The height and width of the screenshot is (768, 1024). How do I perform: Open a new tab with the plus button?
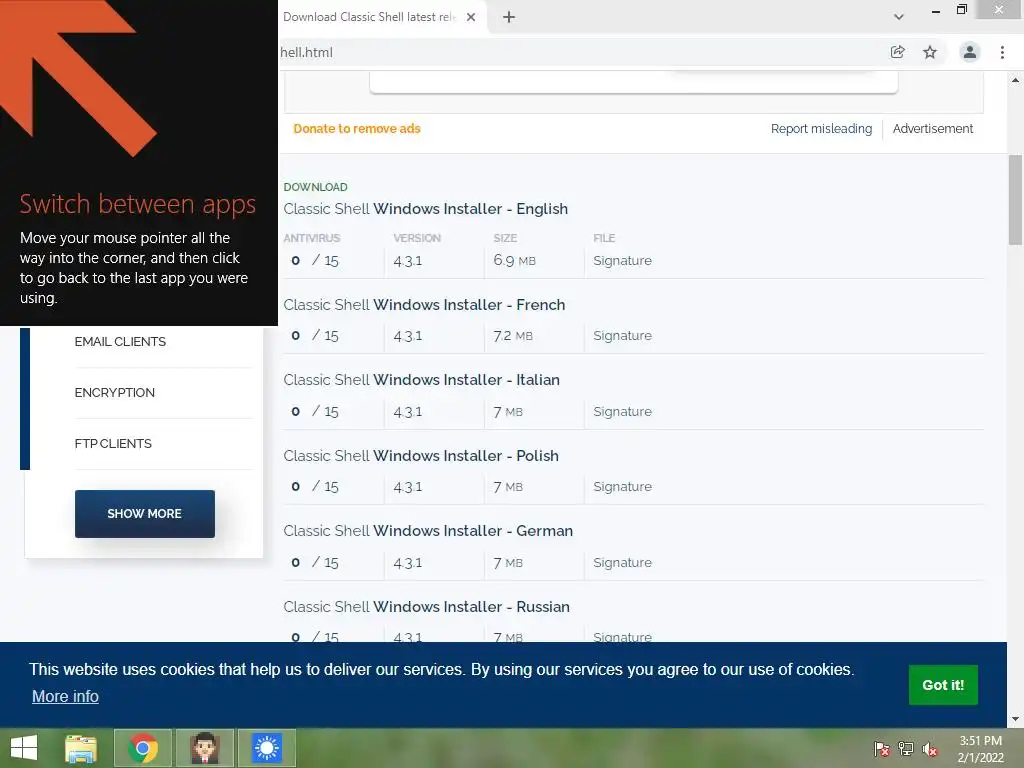(x=509, y=18)
